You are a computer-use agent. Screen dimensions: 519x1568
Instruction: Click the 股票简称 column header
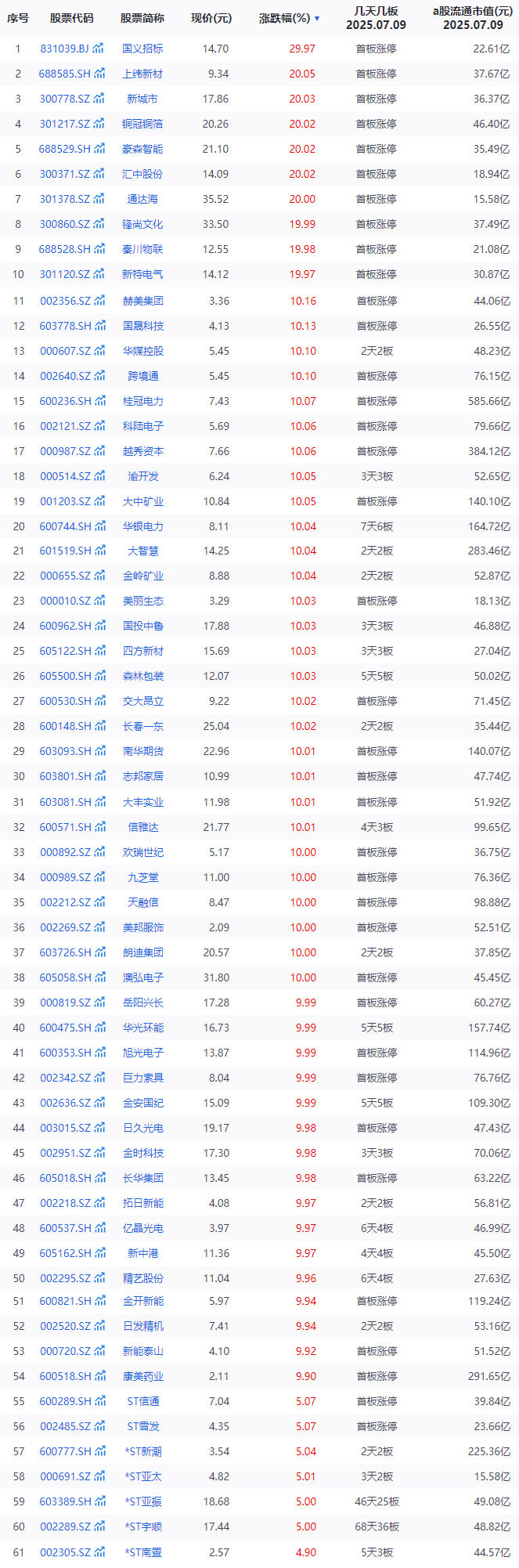142,18
